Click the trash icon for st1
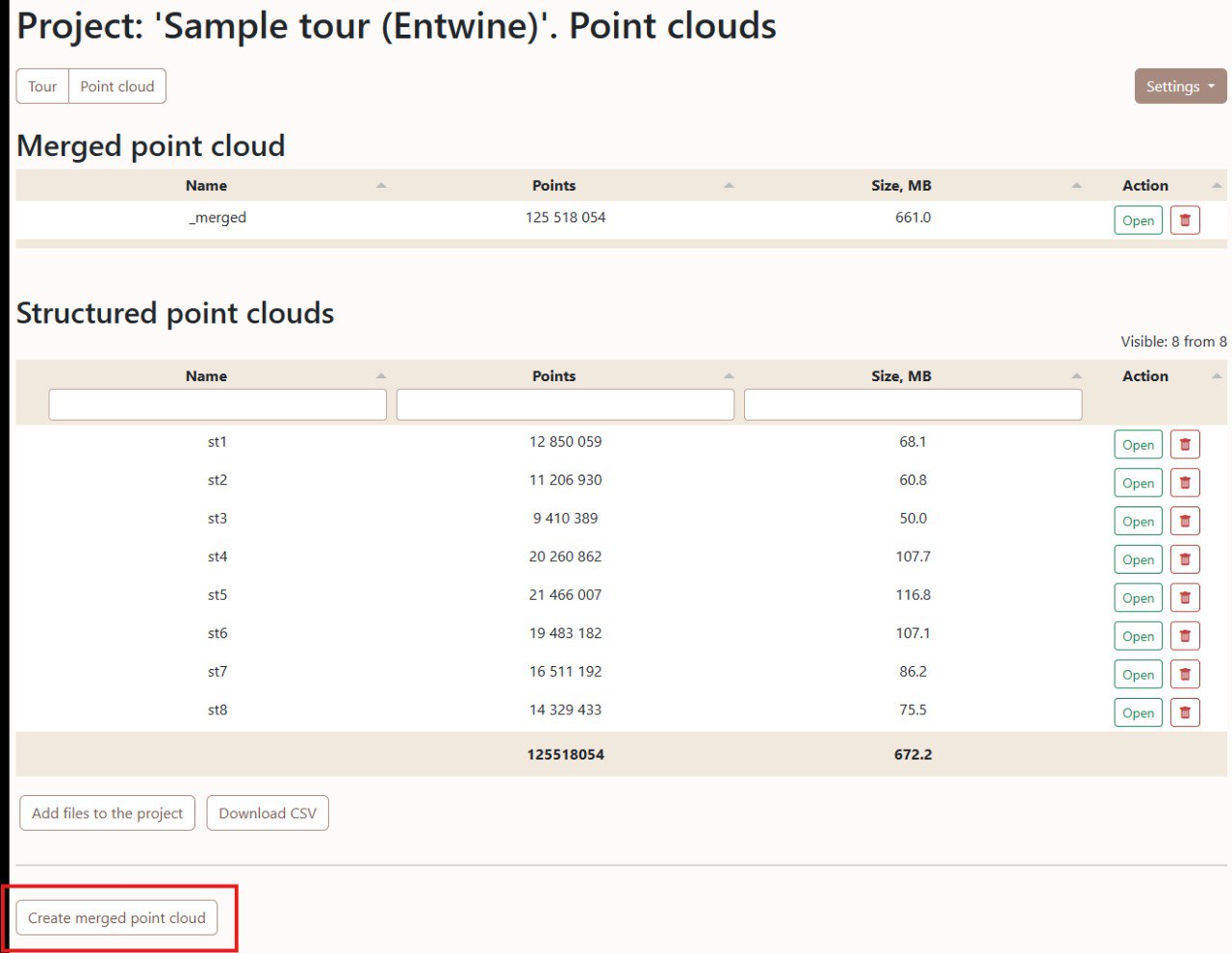 click(x=1185, y=445)
